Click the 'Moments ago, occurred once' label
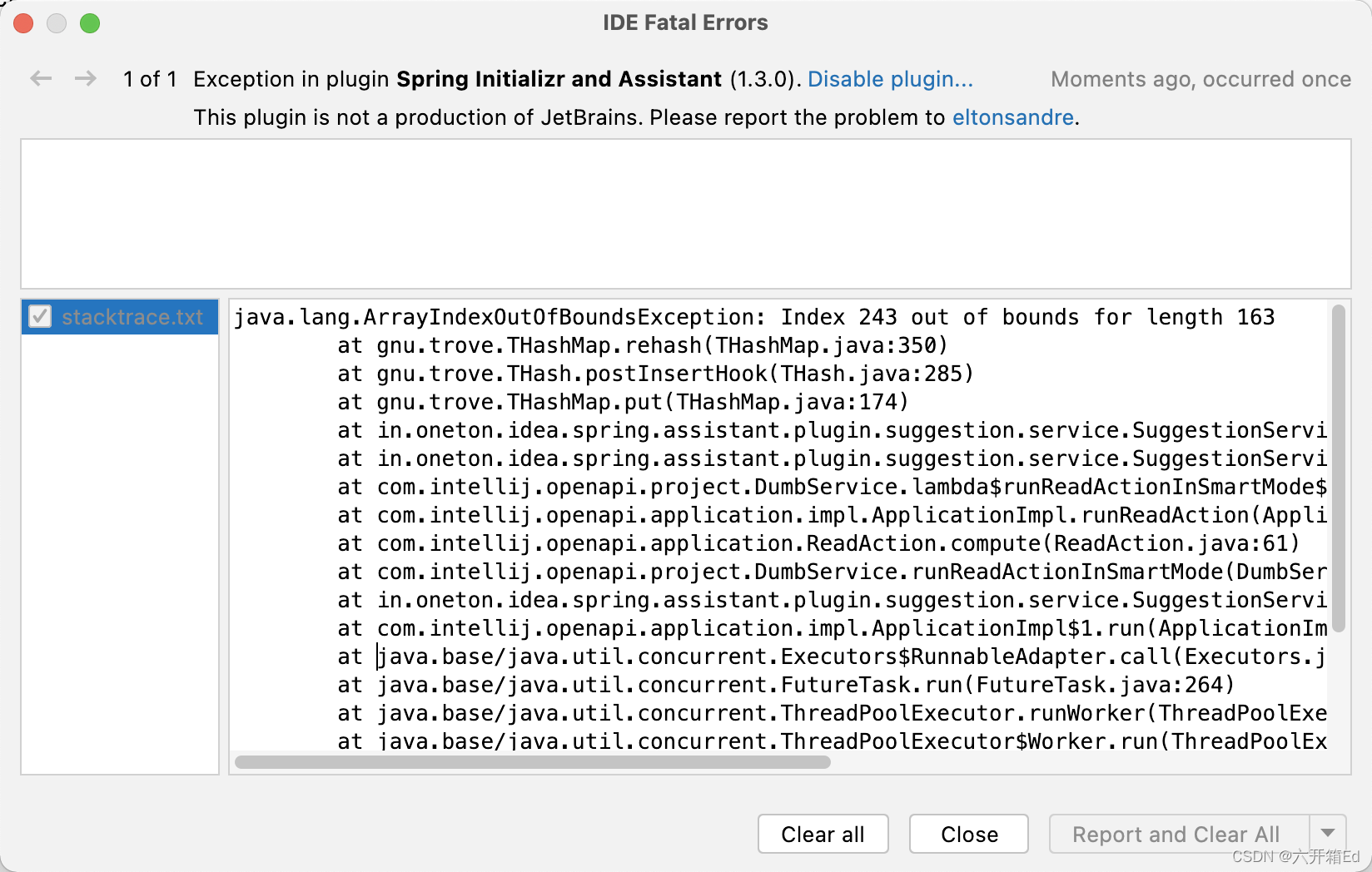This screenshot has width=1372, height=872. pyautogui.click(x=1200, y=79)
